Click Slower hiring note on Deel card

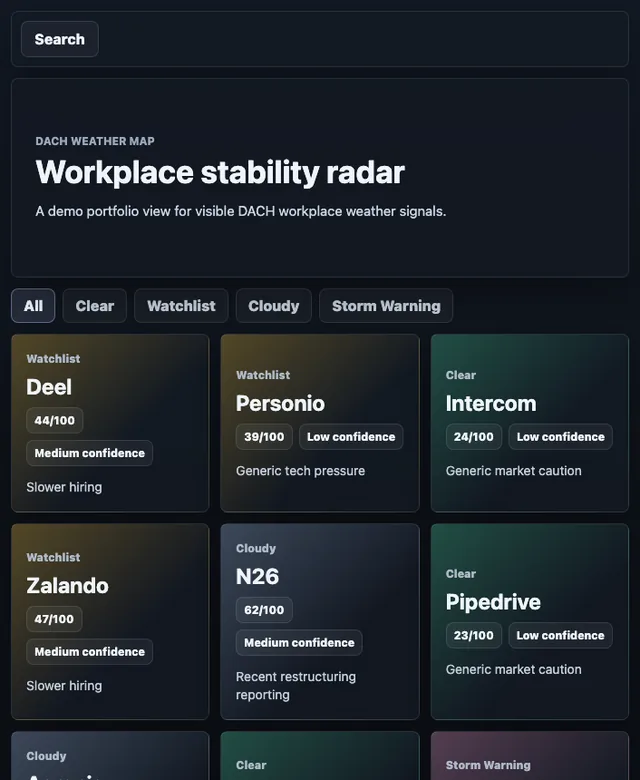click(x=64, y=487)
